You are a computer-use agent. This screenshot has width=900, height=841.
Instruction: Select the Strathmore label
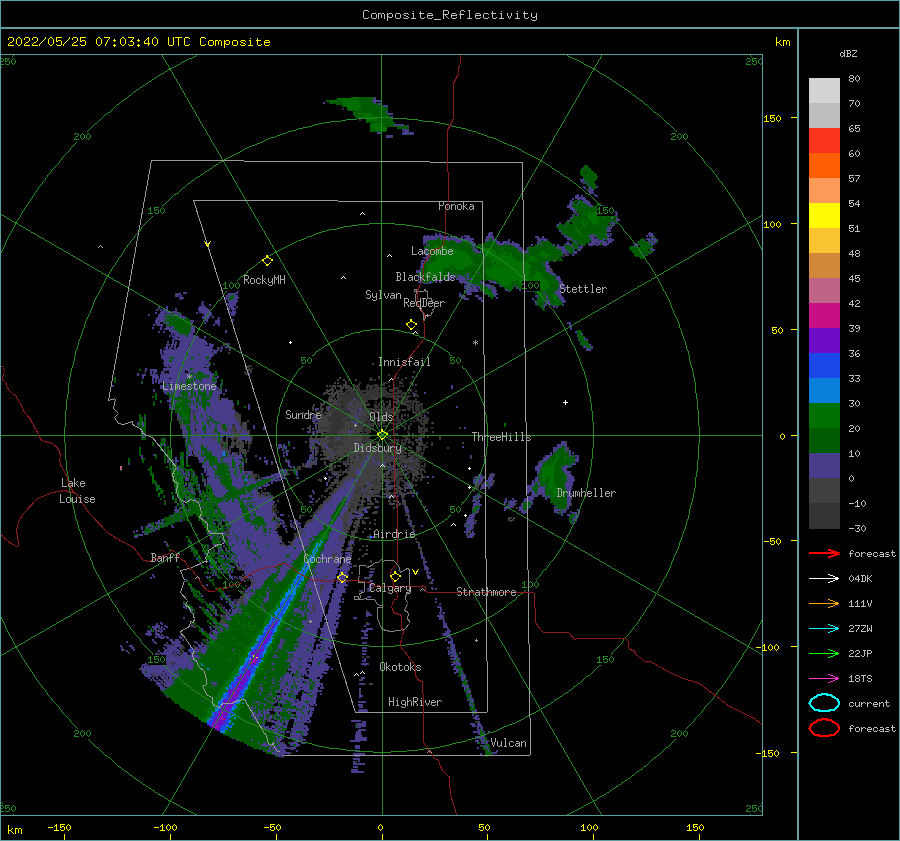[486, 592]
